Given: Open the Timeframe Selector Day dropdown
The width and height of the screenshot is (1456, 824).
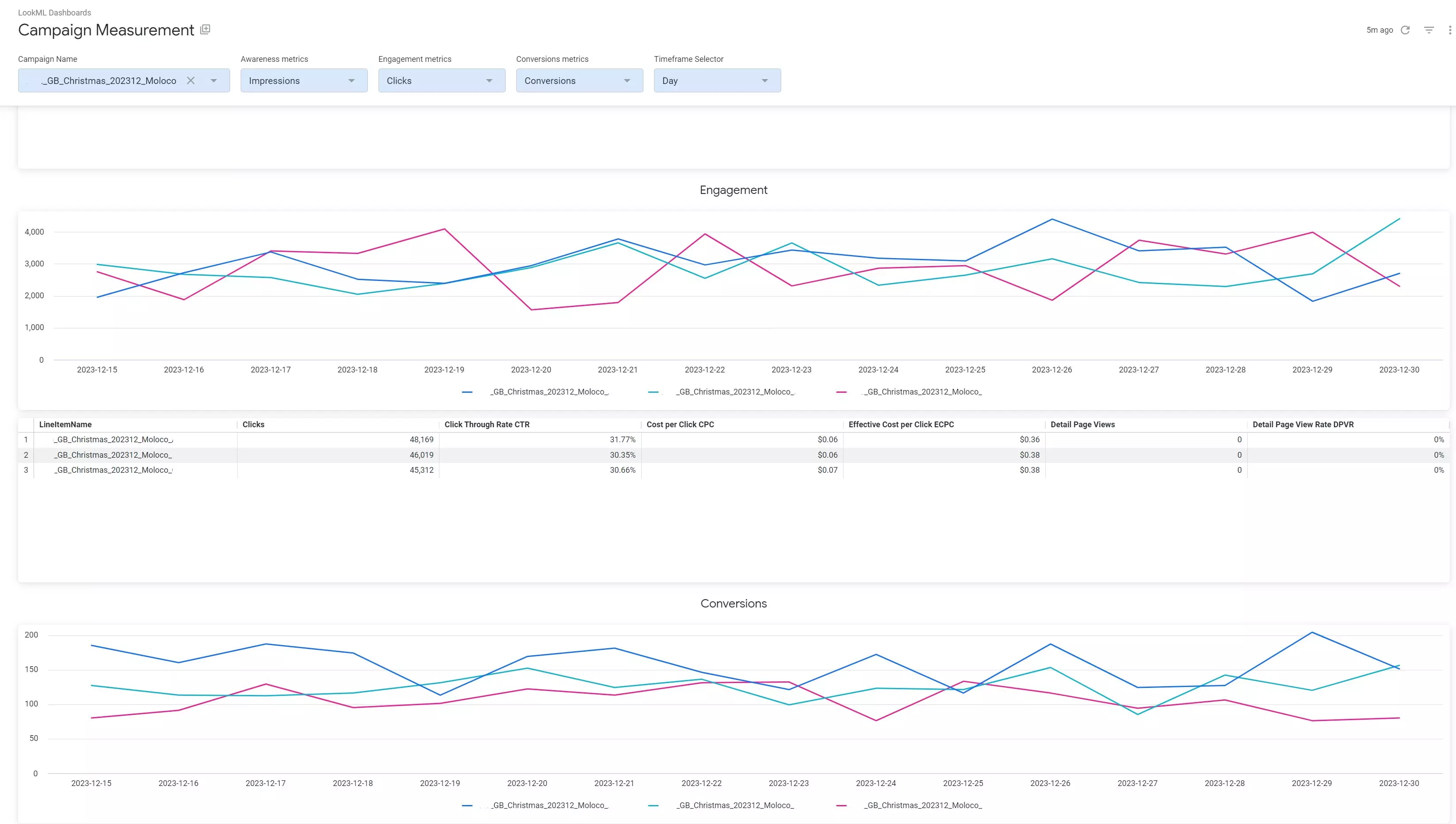Looking at the screenshot, I should [717, 80].
